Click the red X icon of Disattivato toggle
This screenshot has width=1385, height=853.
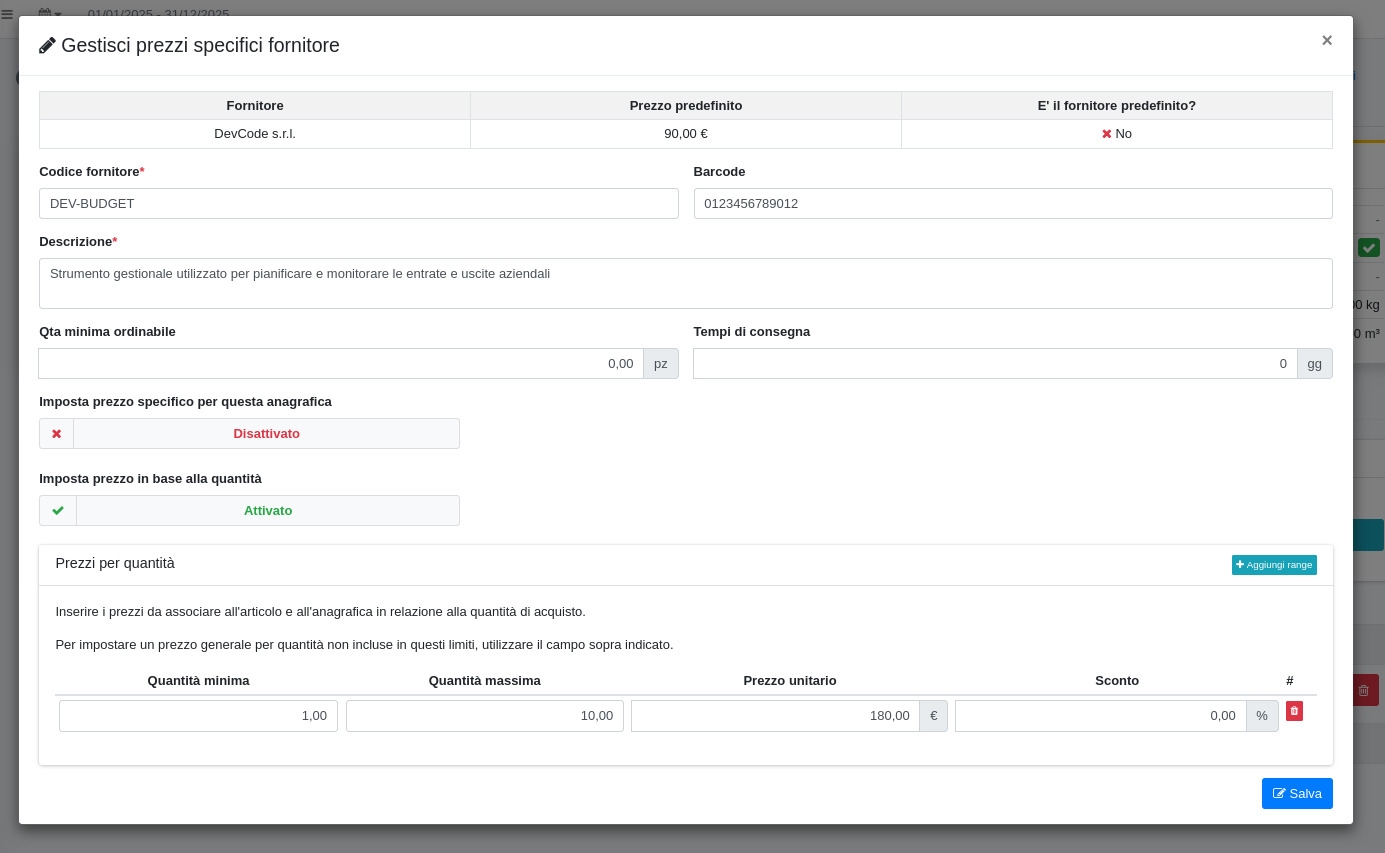click(57, 434)
